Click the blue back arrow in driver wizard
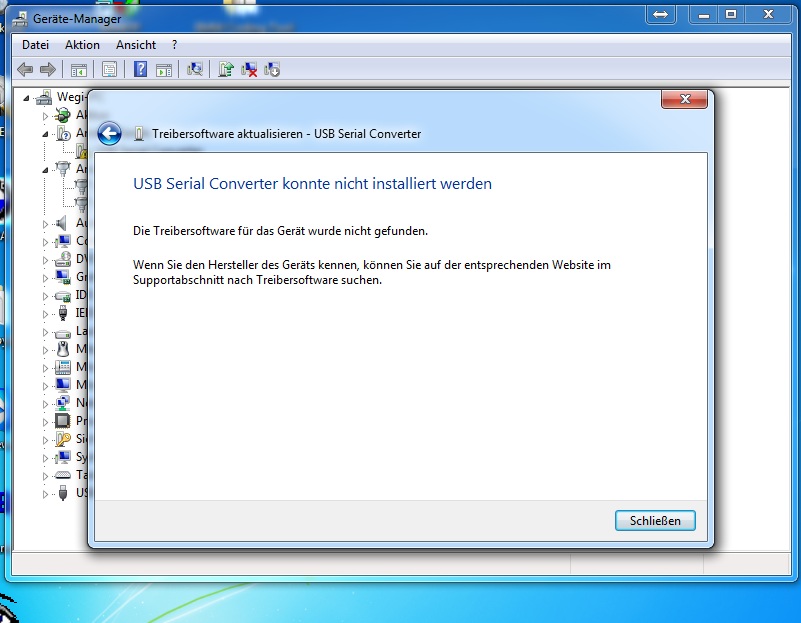This screenshot has width=801, height=623. click(110, 134)
